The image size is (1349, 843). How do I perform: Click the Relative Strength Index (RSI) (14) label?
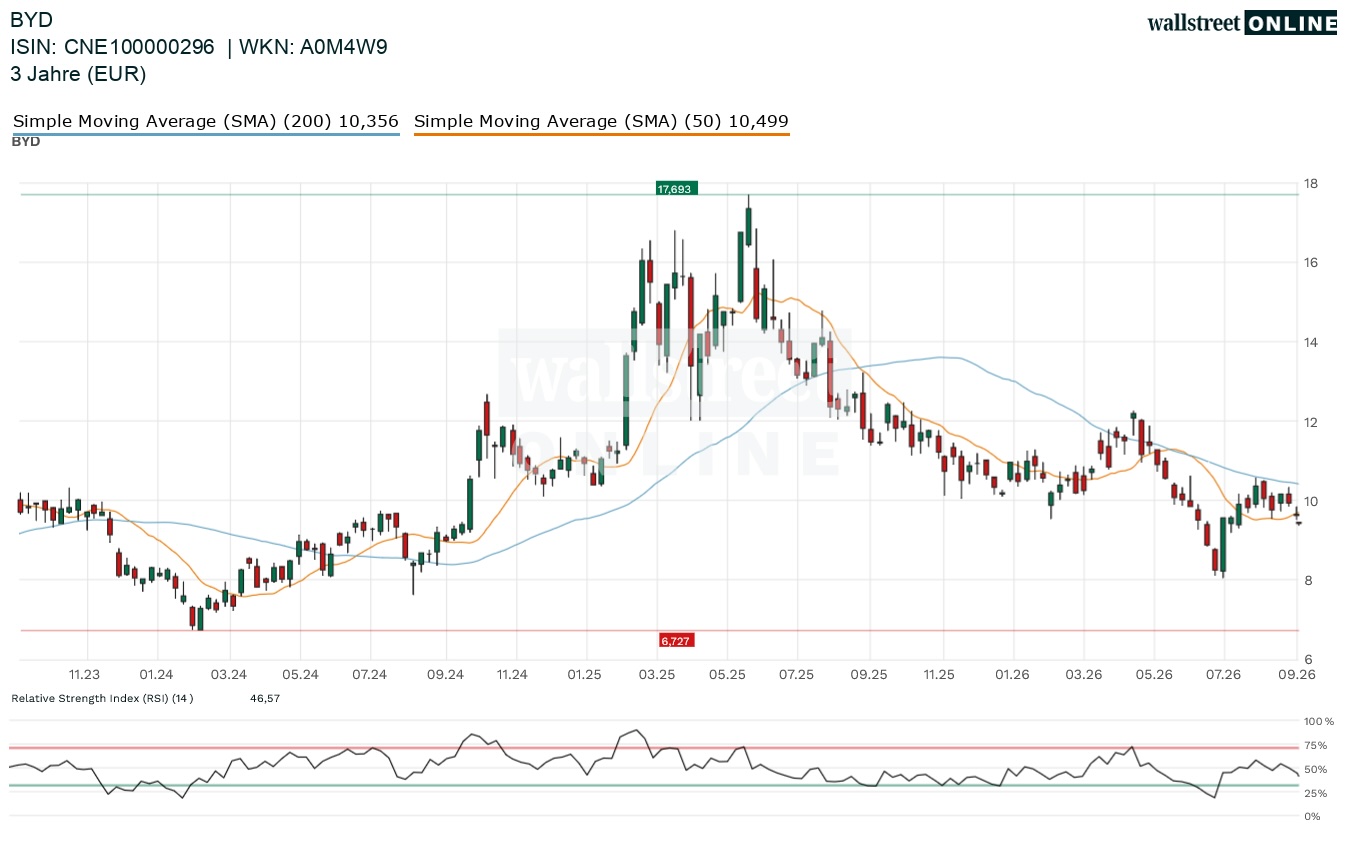coord(102,698)
